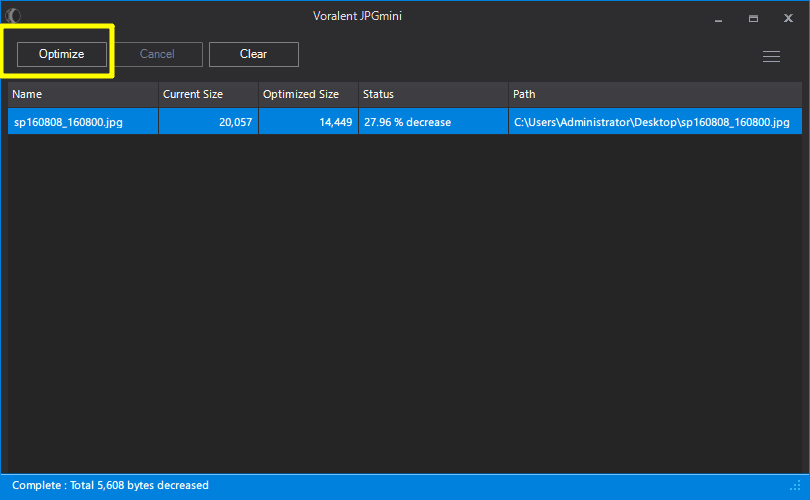Click the resize grip in bottom-right corner
The image size is (810, 500).
(x=796, y=487)
